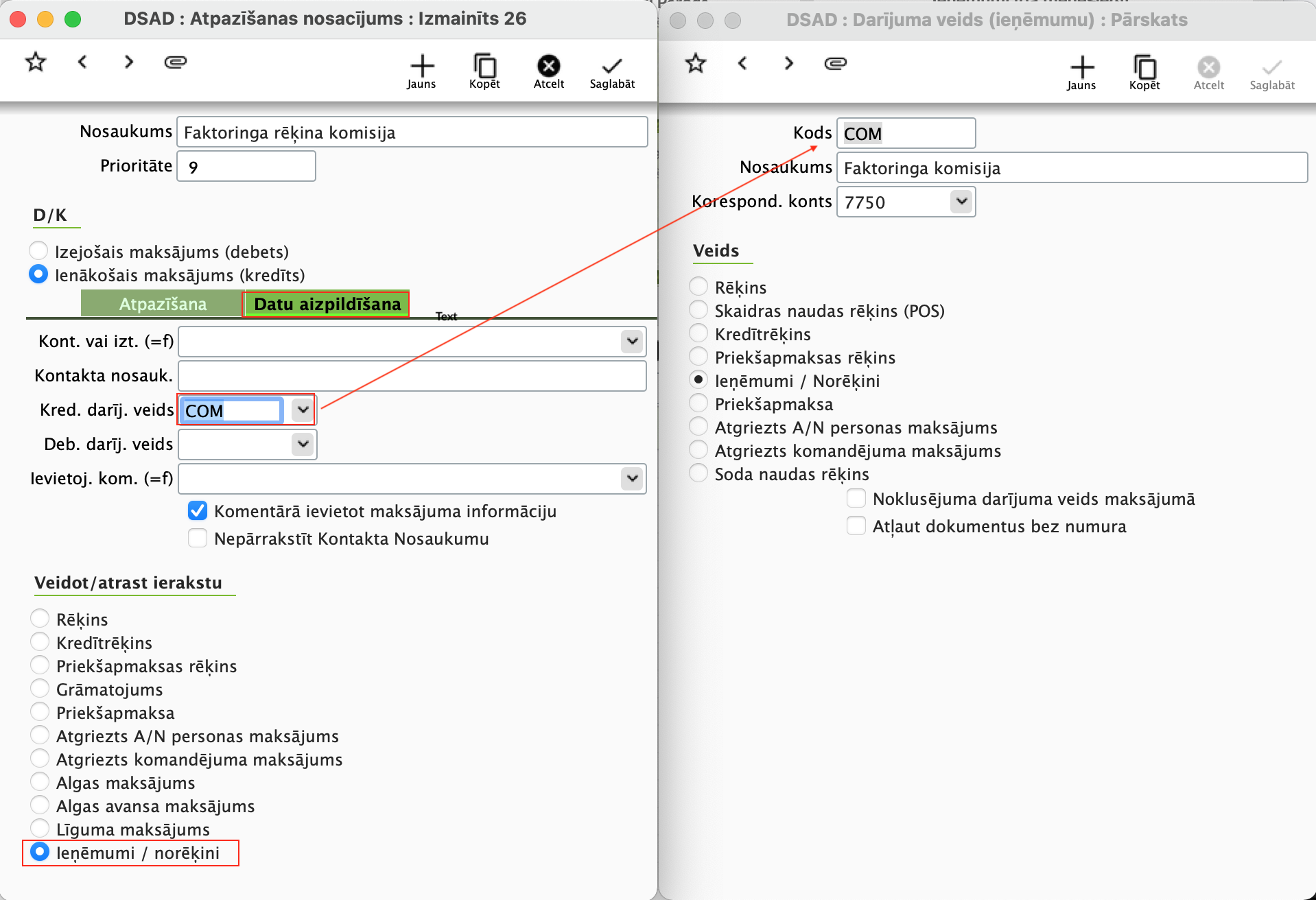Click Nosaukums field with Faktoringa rēķina komisija
Screen dimensions: 1316x900
412,132
